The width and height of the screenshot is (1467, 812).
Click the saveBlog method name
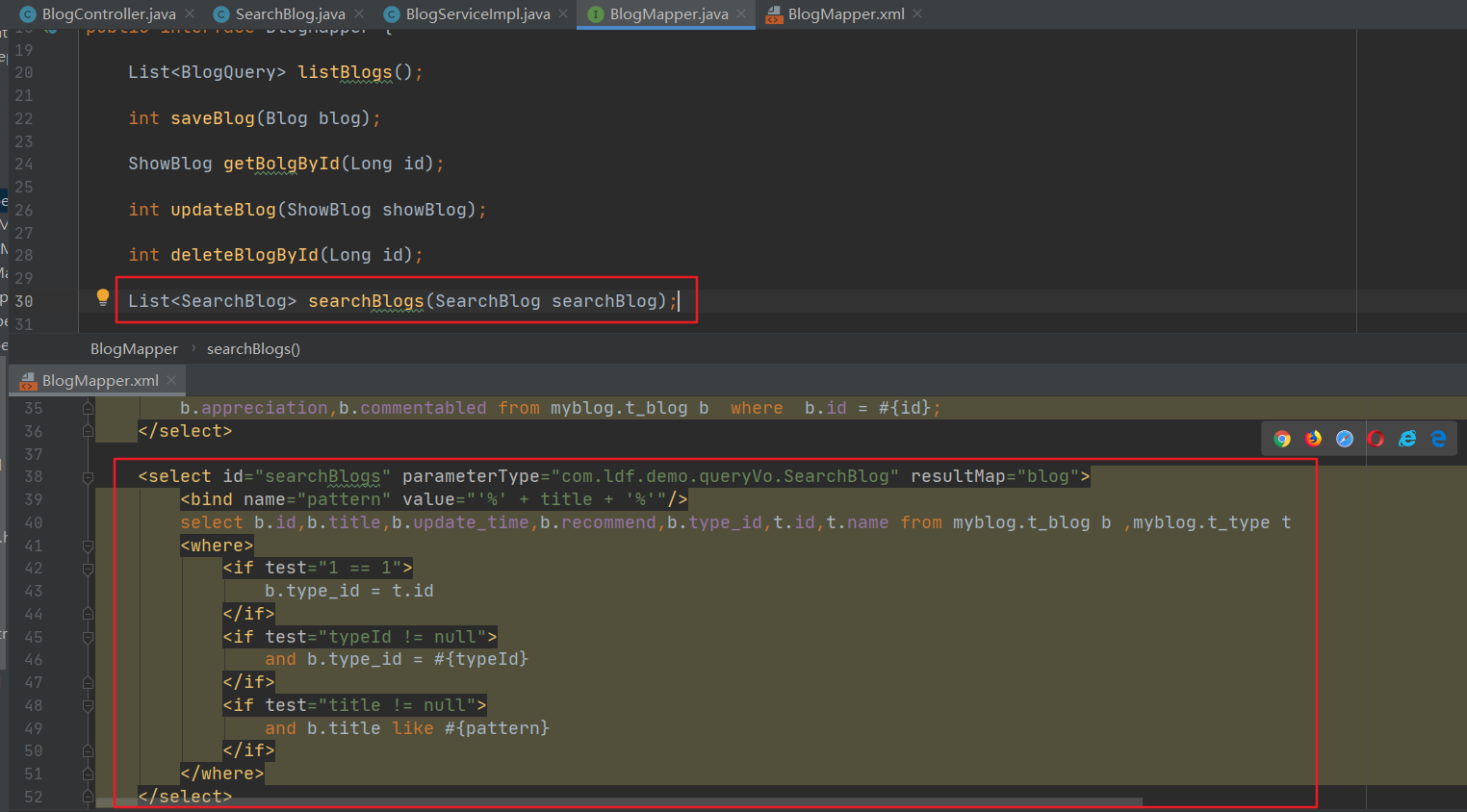[x=213, y=118]
